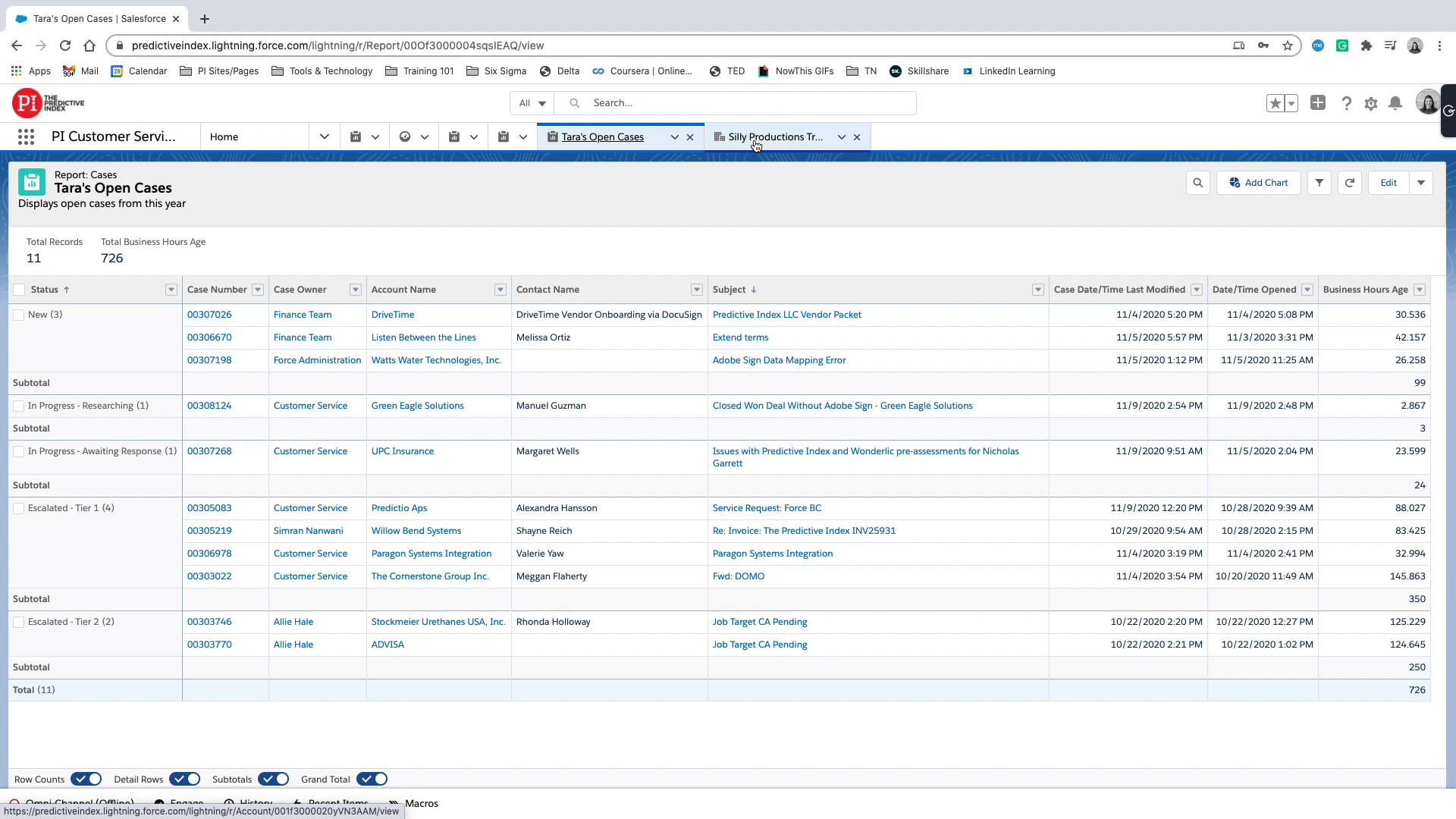Open Chrome profile avatar icon
This screenshot has height=819, width=1456.
pyautogui.click(x=1415, y=45)
